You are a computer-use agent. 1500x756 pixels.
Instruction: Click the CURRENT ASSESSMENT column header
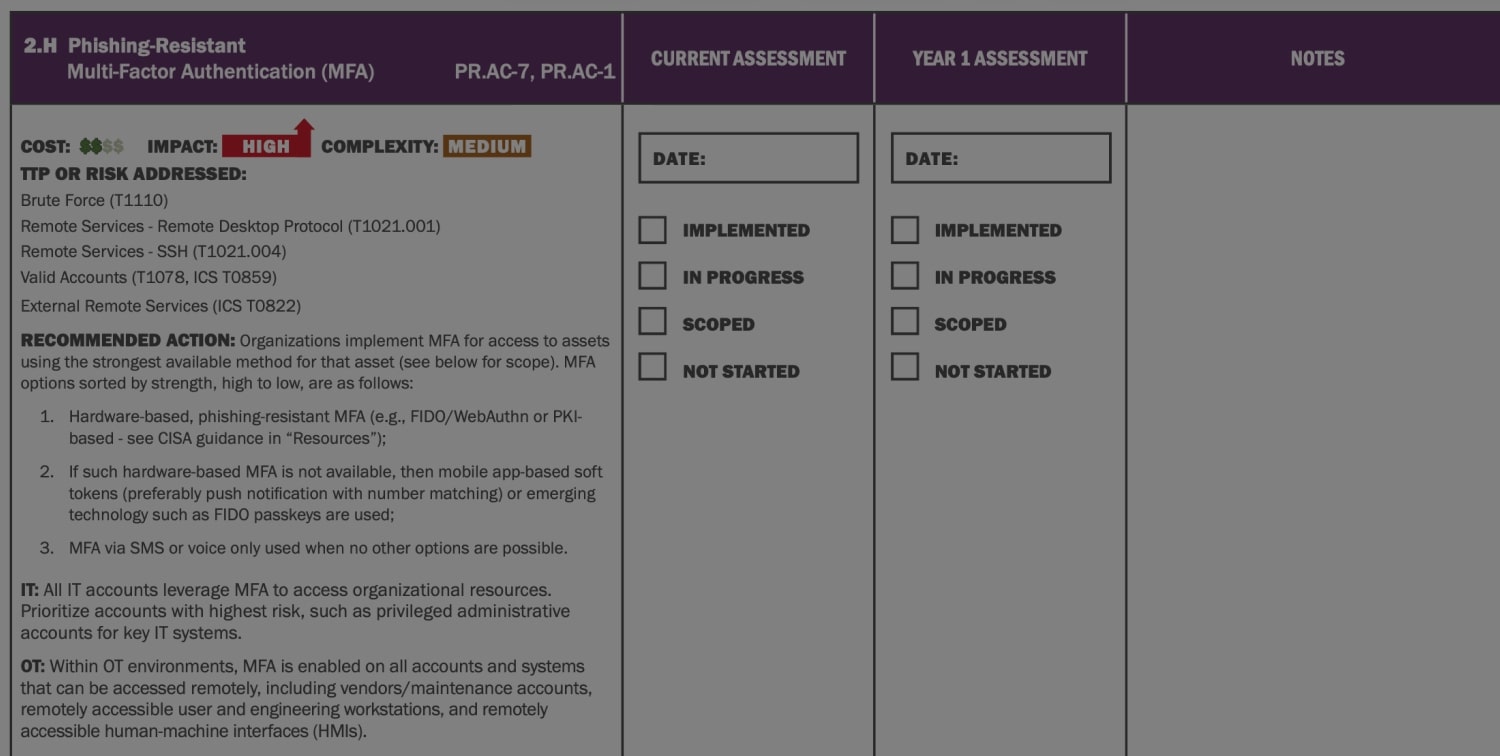click(748, 58)
